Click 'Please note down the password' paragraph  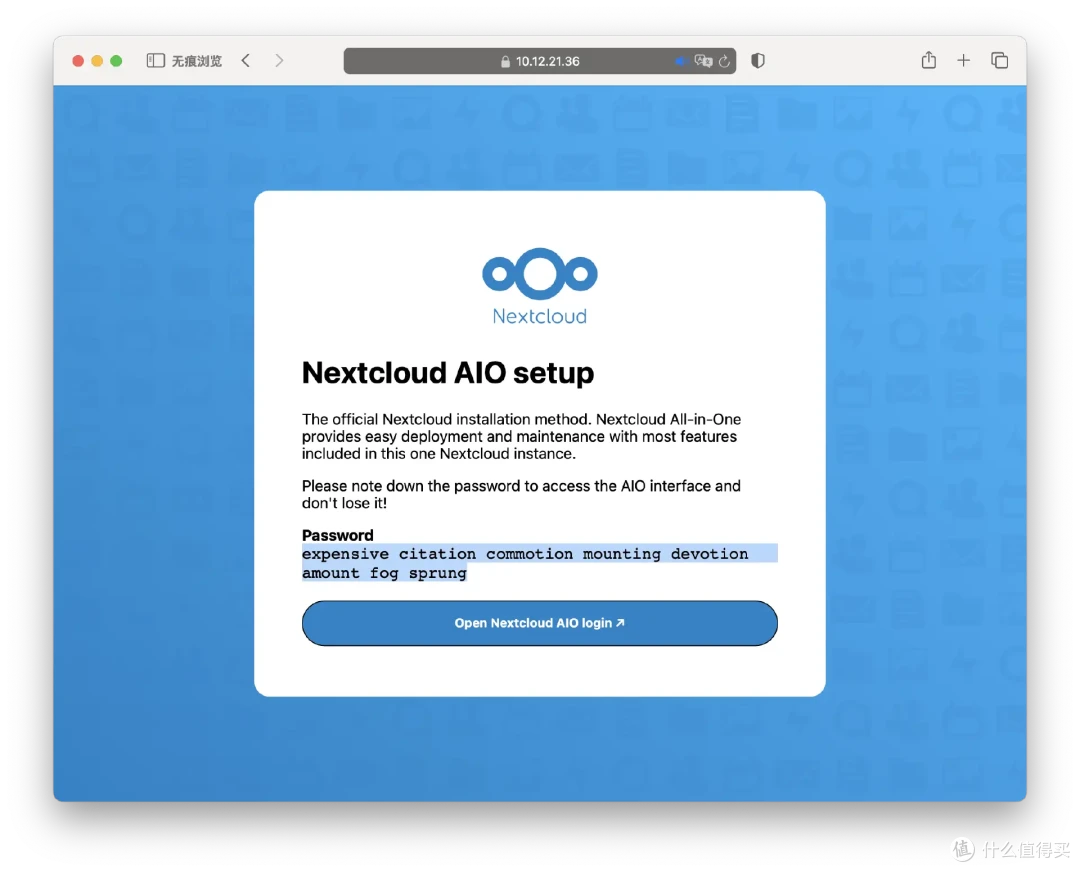tap(521, 495)
